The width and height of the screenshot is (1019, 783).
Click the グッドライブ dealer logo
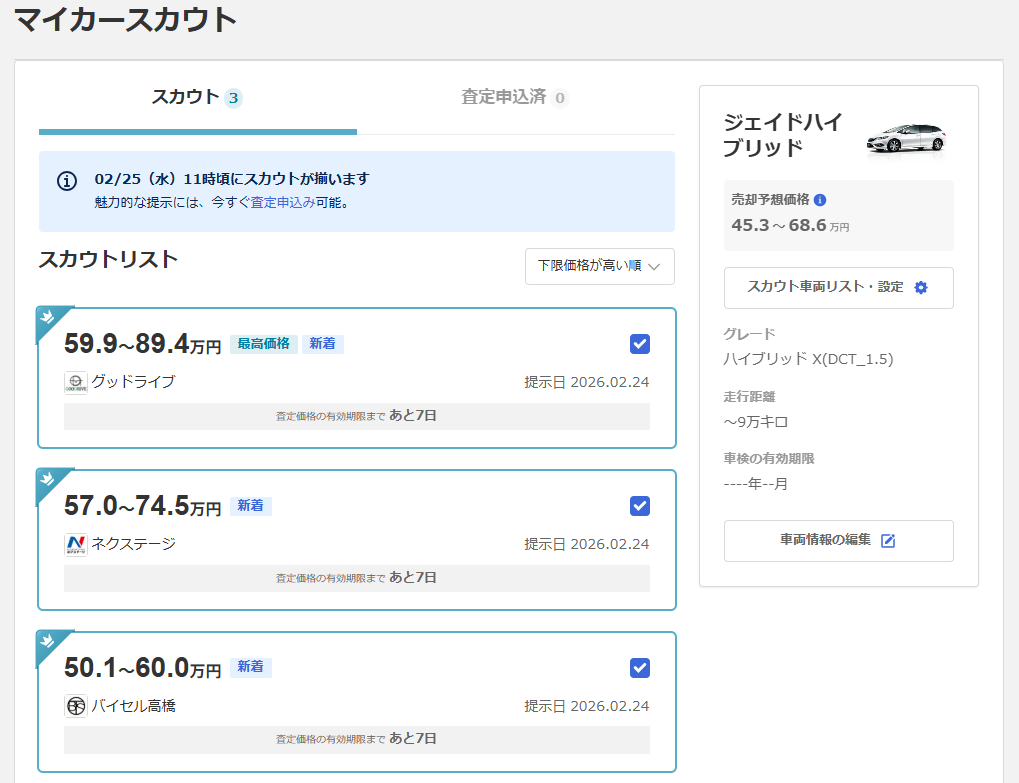[76, 382]
